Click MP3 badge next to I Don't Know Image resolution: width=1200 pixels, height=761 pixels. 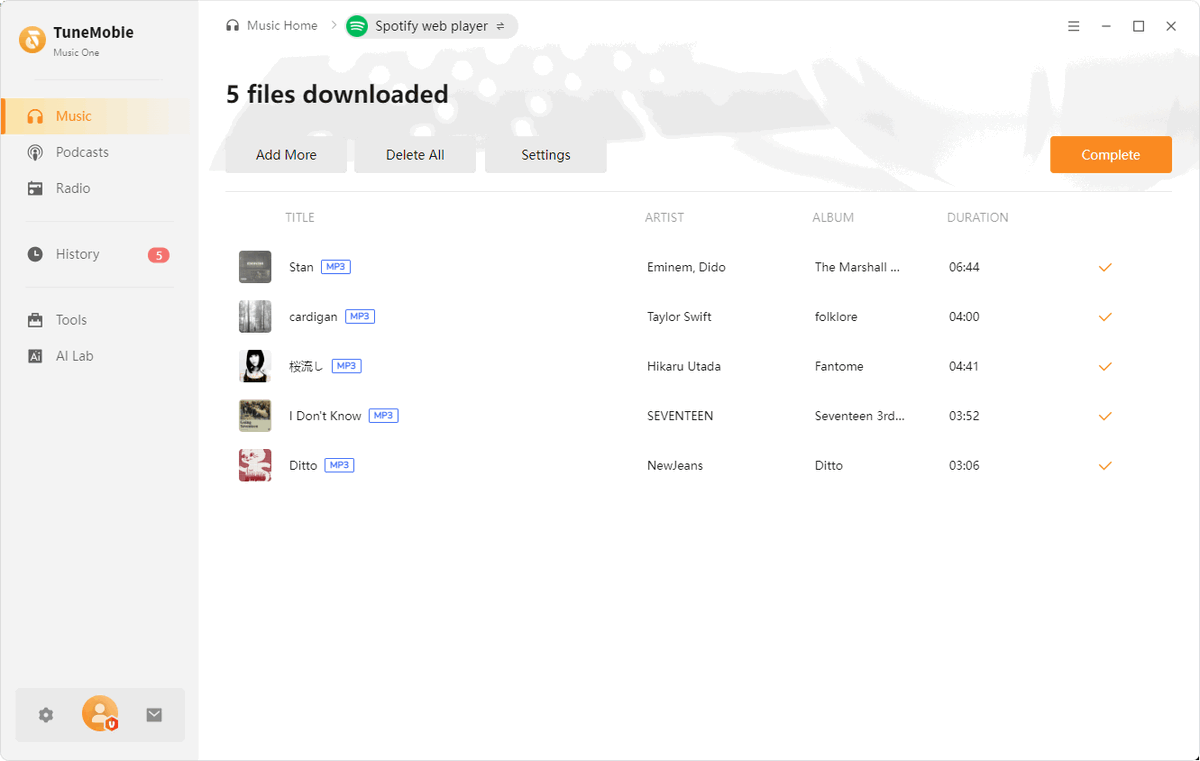coord(384,415)
